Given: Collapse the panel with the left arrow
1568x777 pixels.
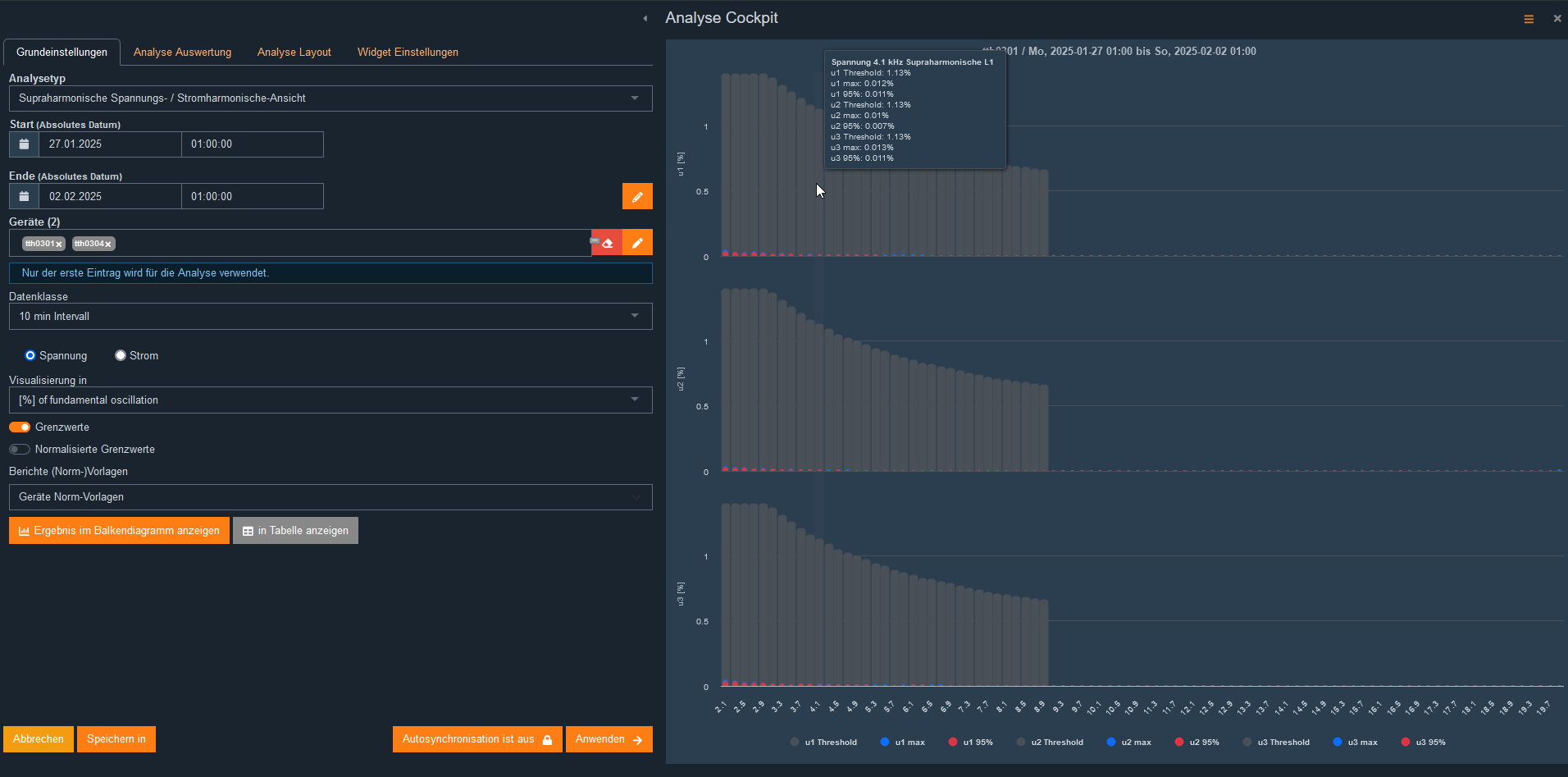Looking at the screenshot, I should click(x=645, y=18).
